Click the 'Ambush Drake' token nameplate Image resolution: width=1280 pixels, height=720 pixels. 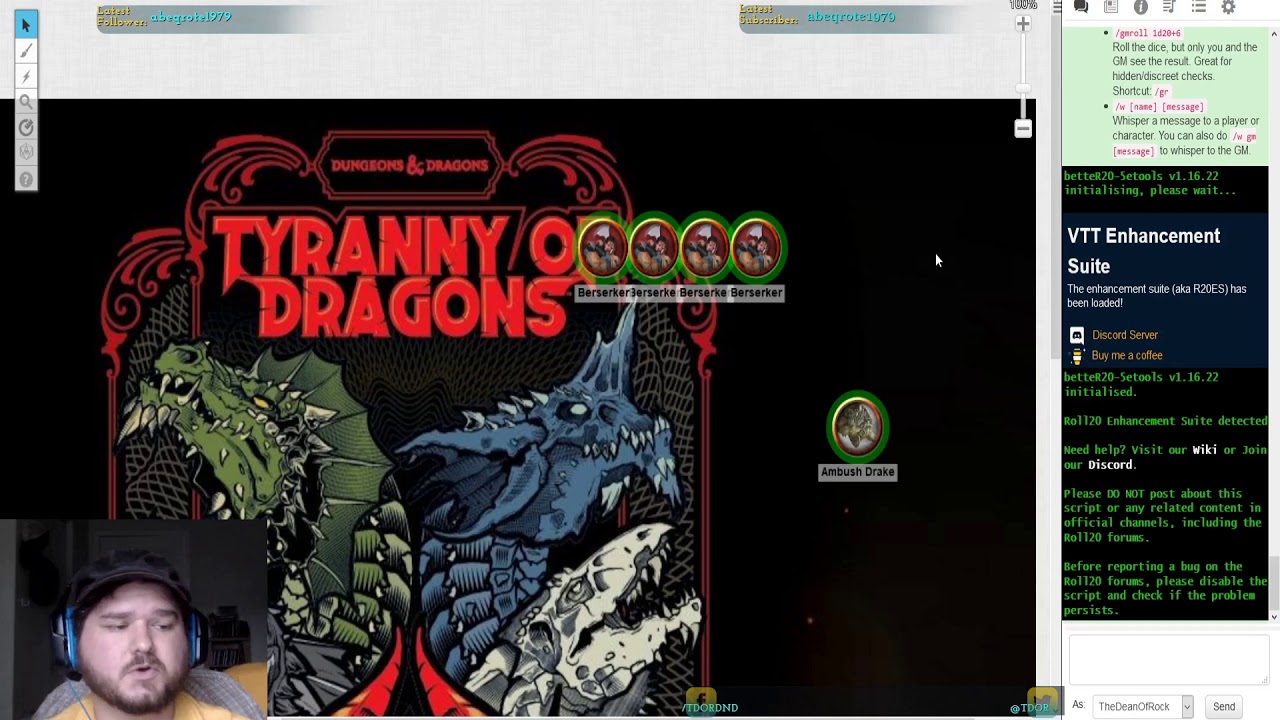858,472
